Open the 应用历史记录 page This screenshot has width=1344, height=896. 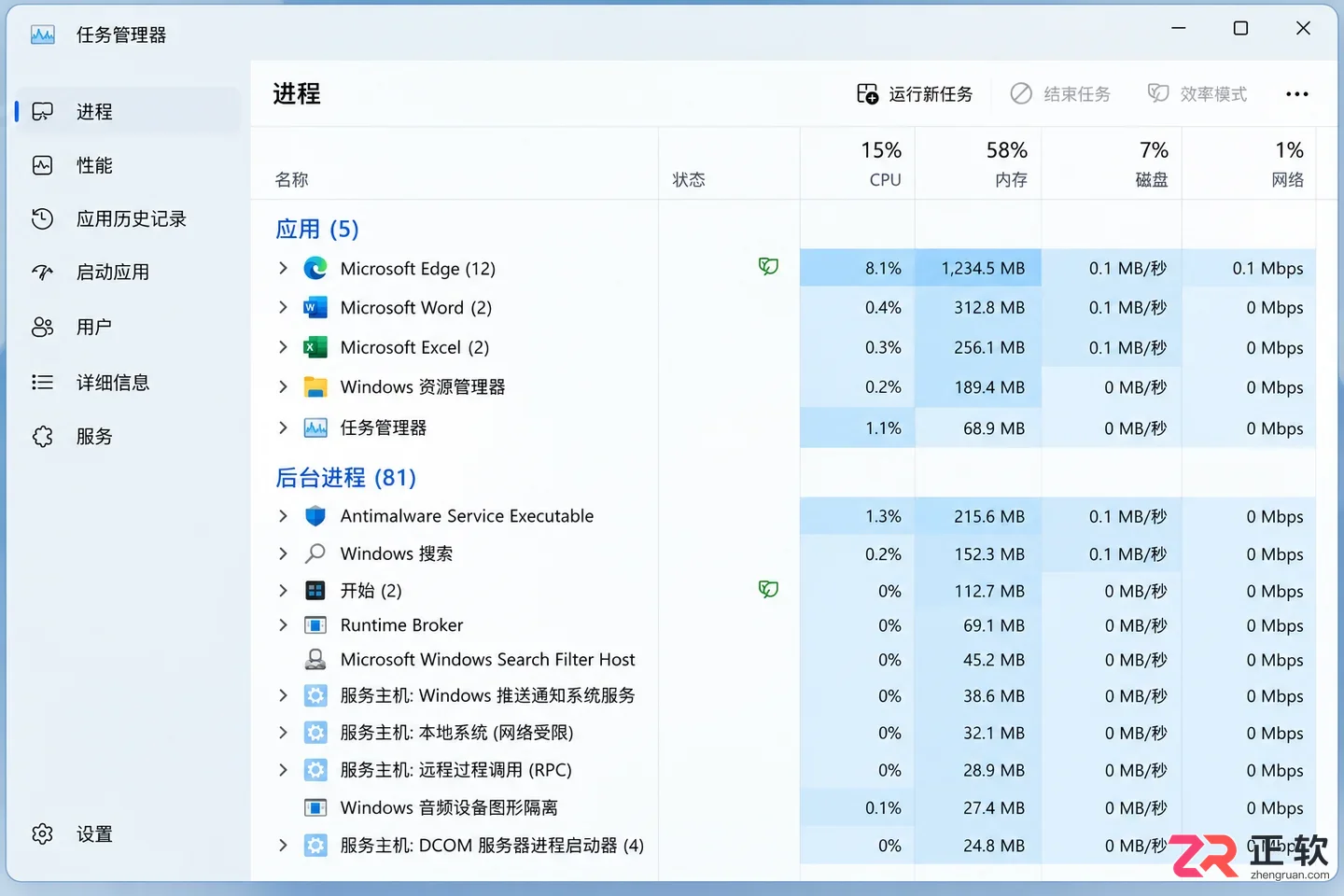coord(129,218)
